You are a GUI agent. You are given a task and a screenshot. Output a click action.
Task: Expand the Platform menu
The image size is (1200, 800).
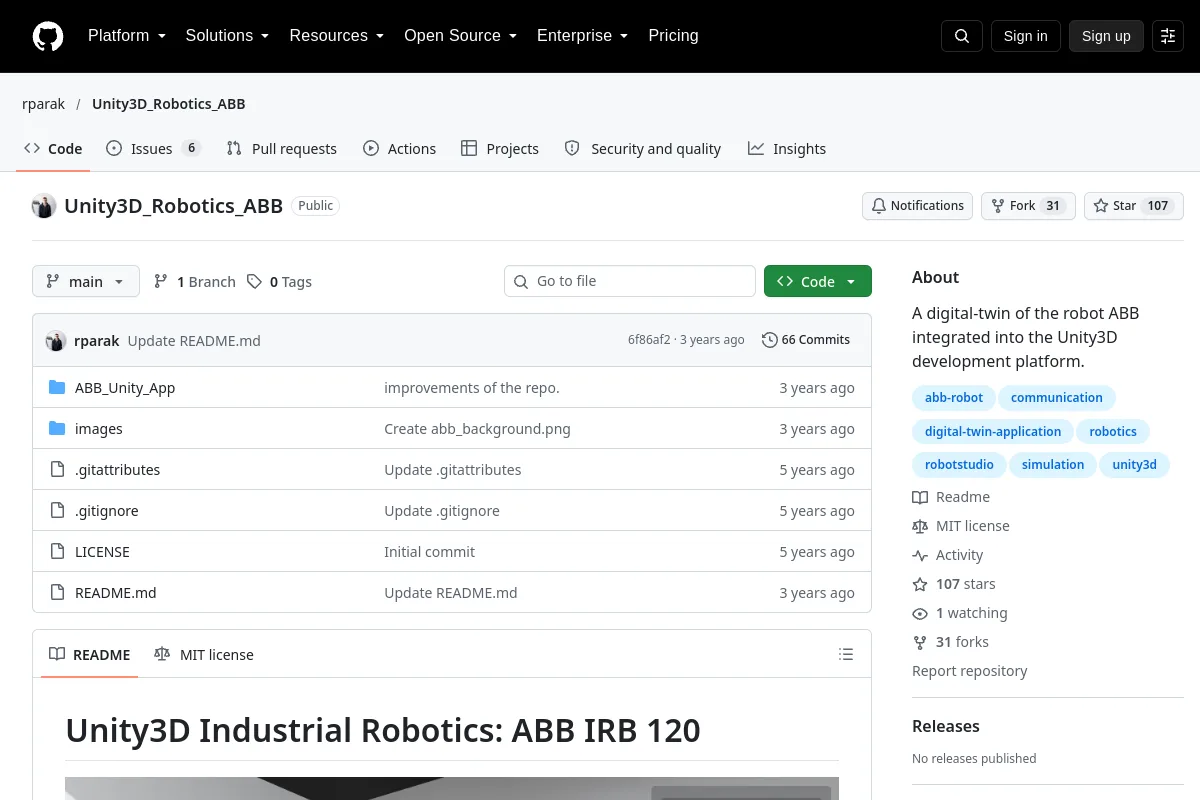(x=126, y=36)
